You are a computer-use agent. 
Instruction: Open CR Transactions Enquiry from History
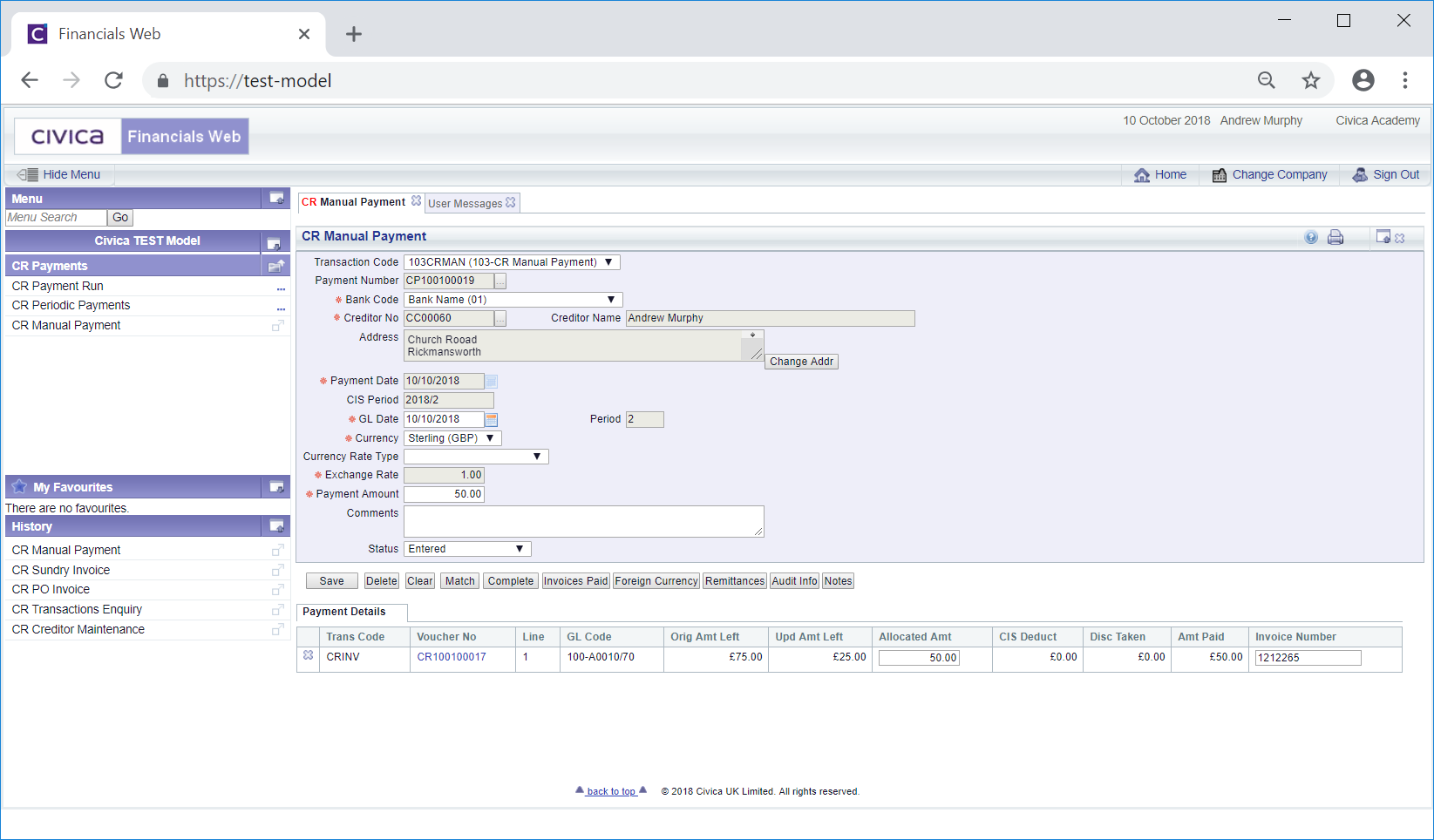(77, 609)
